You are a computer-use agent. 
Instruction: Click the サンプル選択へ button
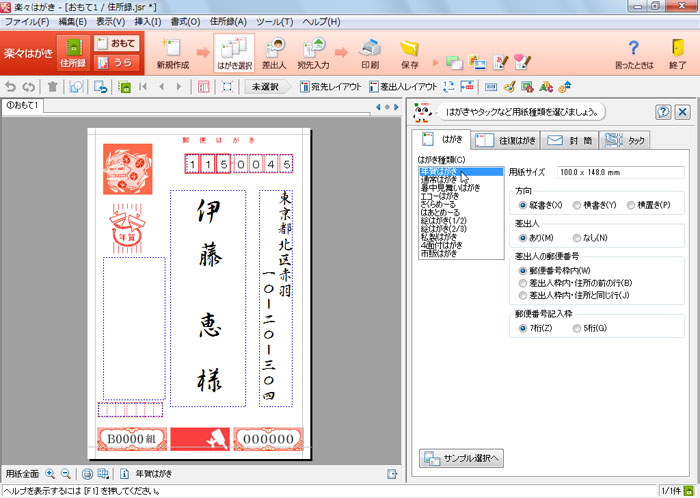[x=461, y=459]
